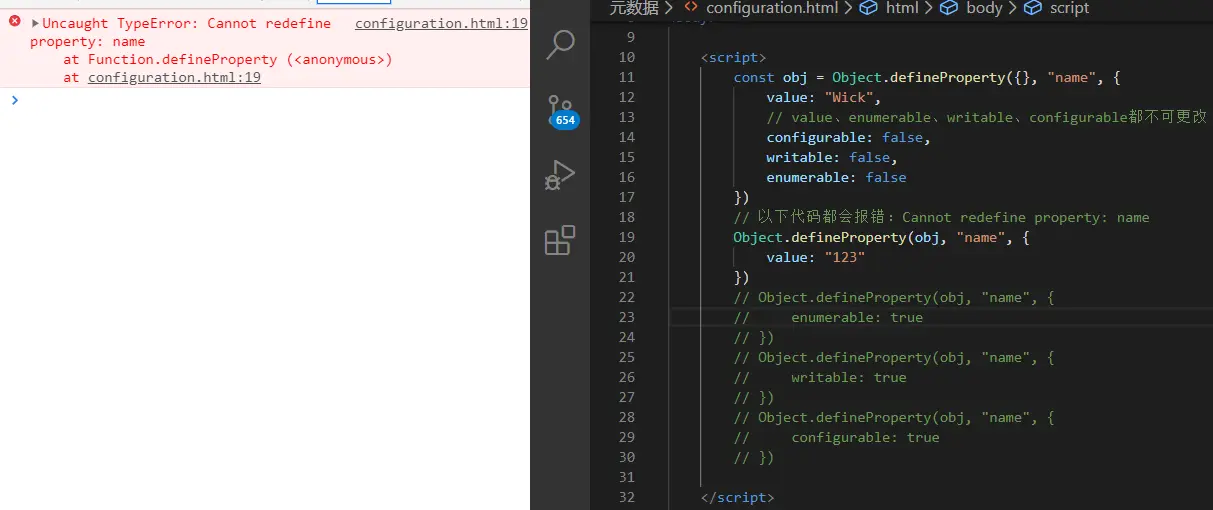This screenshot has width=1213, height=510.
Task: Click the opening <script> tag on line 10
Action: click(734, 57)
